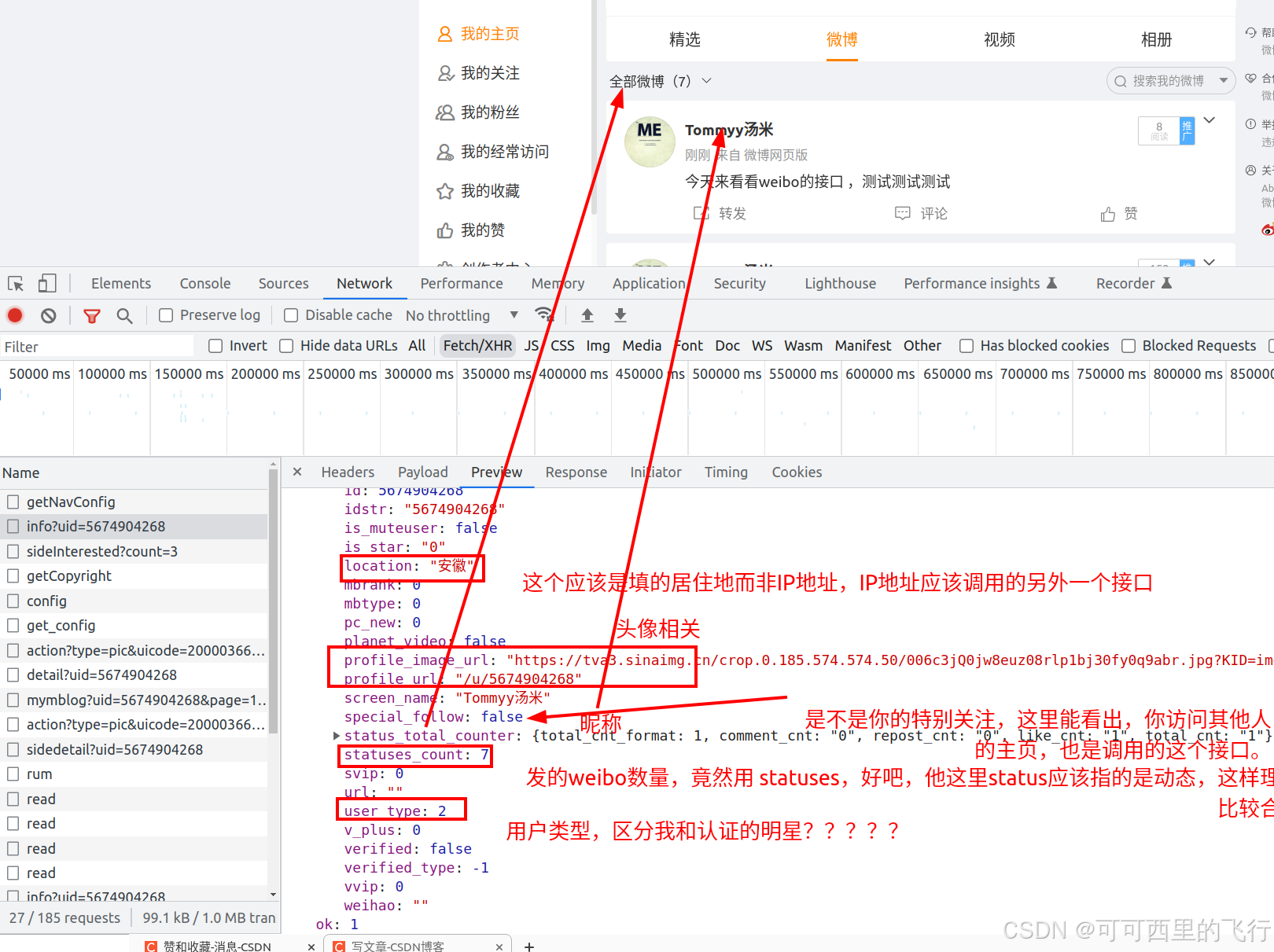Click the 转发 repost icon
The image size is (1274, 952).
point(701,213)
